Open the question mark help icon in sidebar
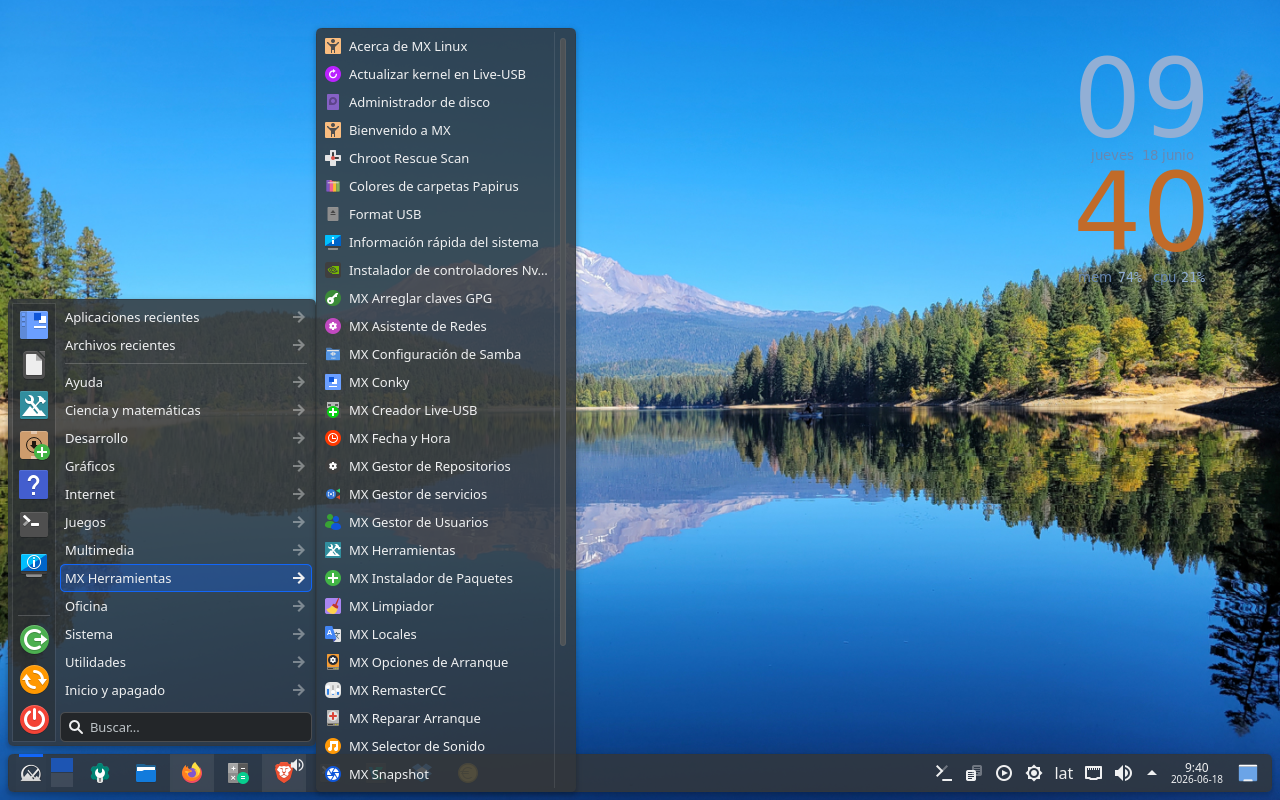The image size is (1280, 800). point(34,485)
